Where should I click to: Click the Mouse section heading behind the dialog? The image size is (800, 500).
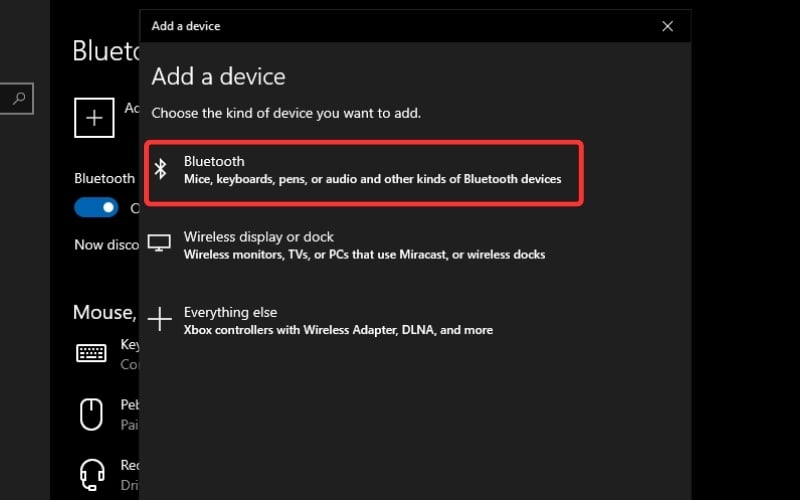[x=103, y=312]
